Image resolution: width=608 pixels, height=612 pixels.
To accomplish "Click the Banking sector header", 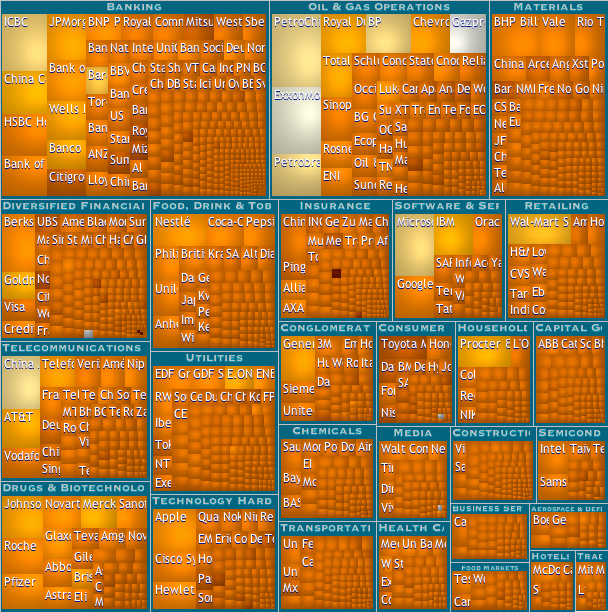I will (134, 7).
